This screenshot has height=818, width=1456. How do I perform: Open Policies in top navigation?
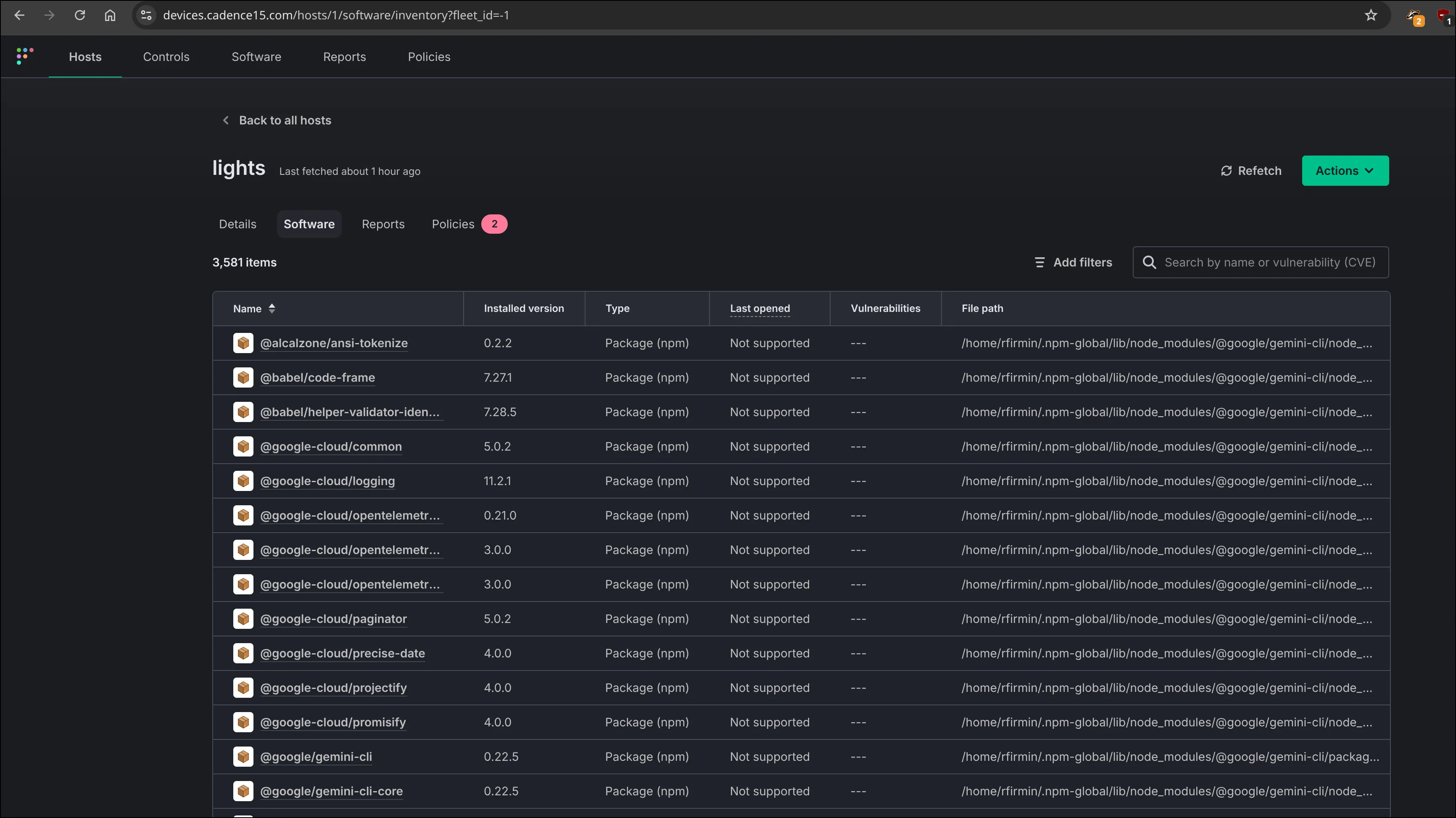pyautogui.click(x=429, y=56)
